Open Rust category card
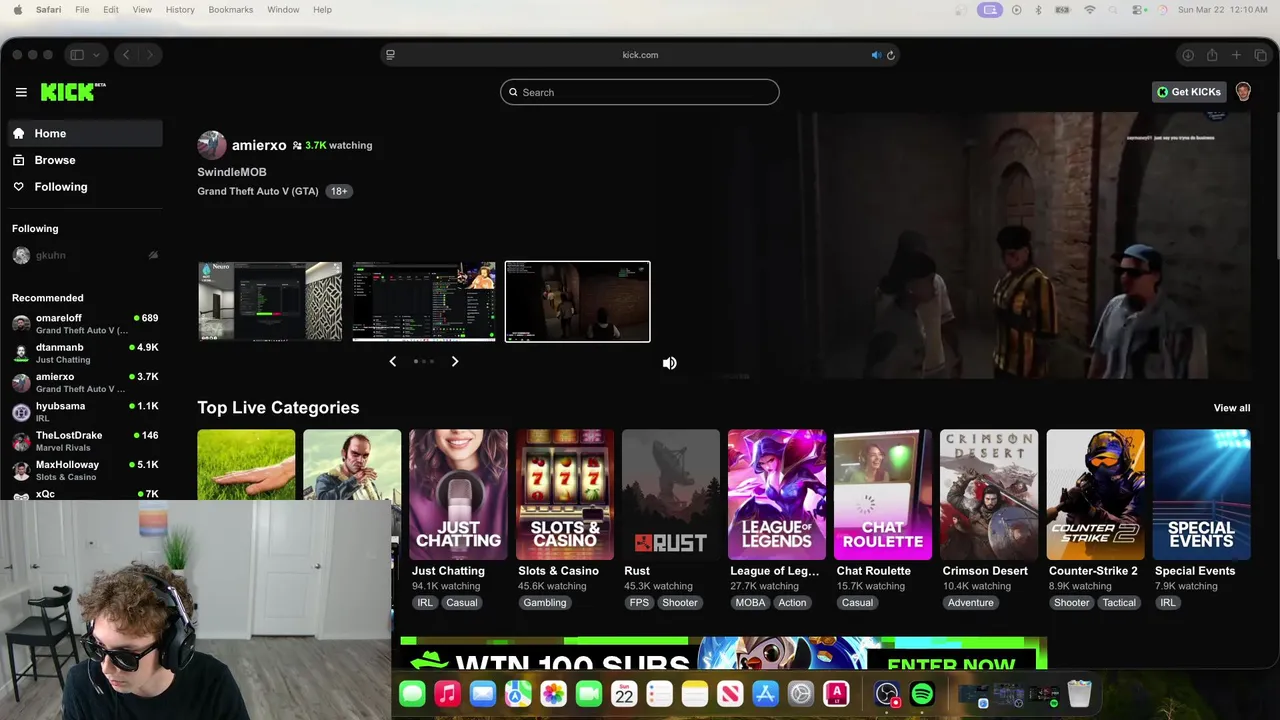 [x=671, y=495]
